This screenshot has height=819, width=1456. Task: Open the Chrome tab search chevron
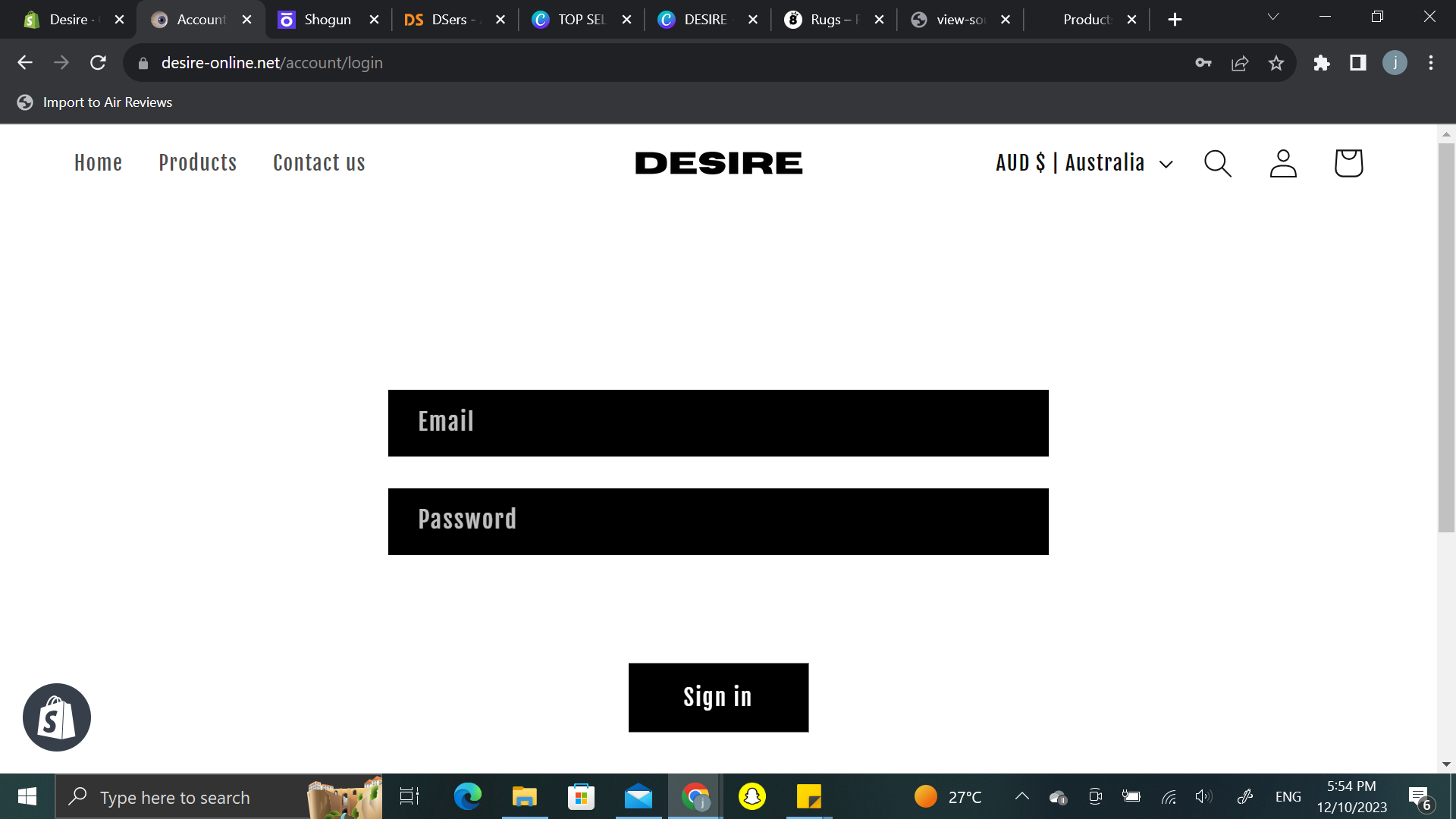pyautogui.click(x=1273, y=17)
